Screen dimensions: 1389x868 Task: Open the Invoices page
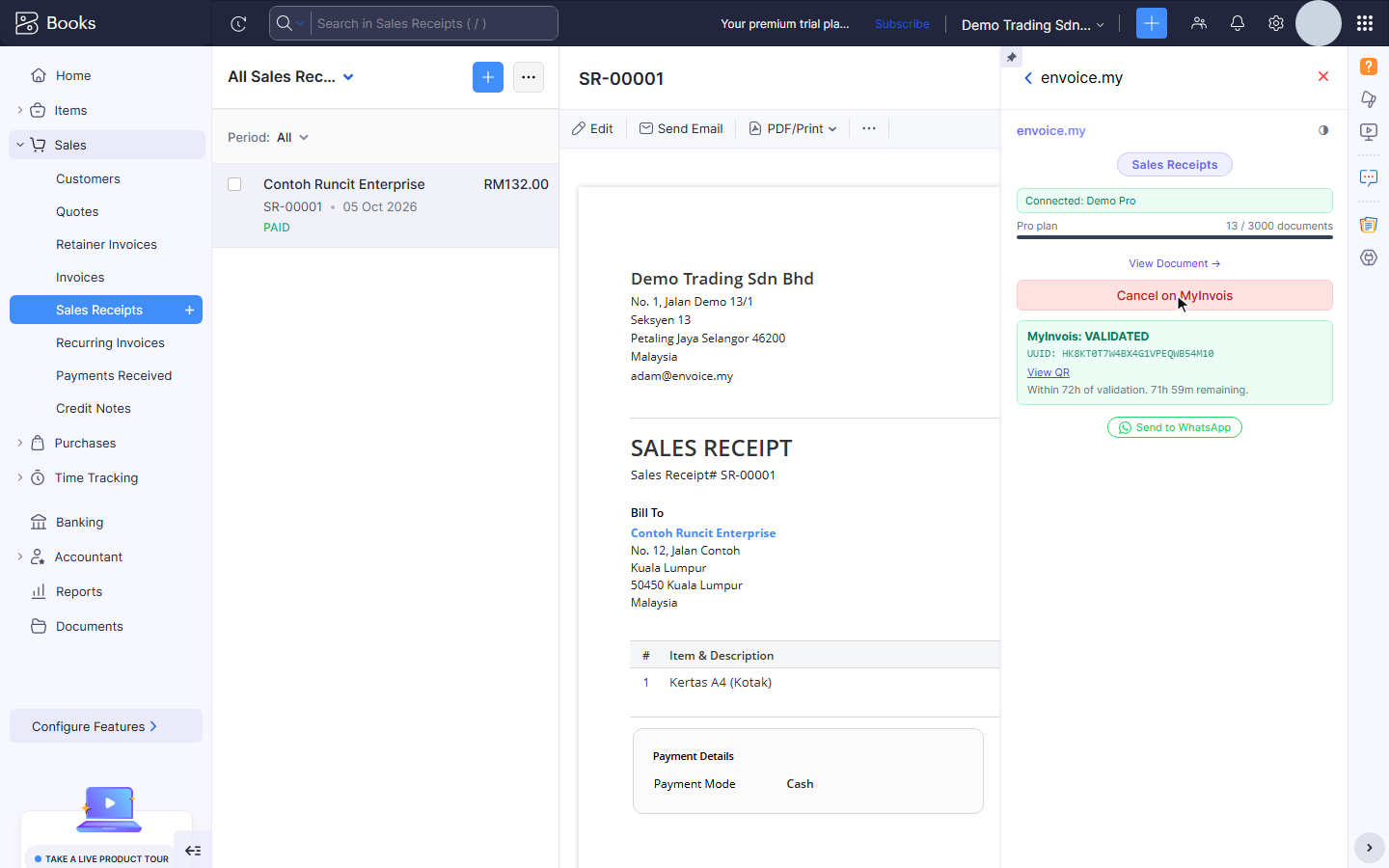click(80, 277)
